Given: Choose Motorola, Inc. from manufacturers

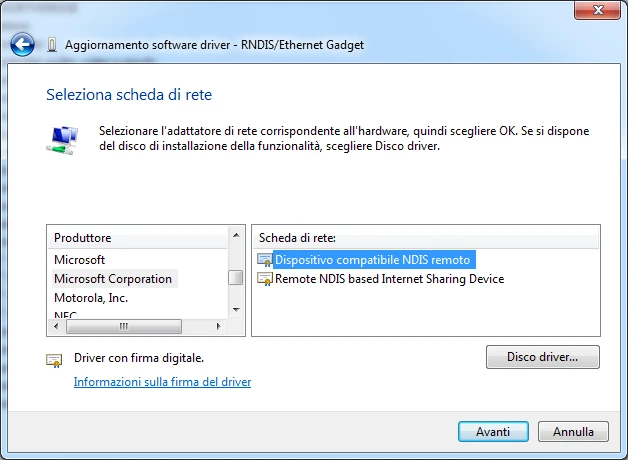Looking at the screenshot, I should [x=91, y=298].
